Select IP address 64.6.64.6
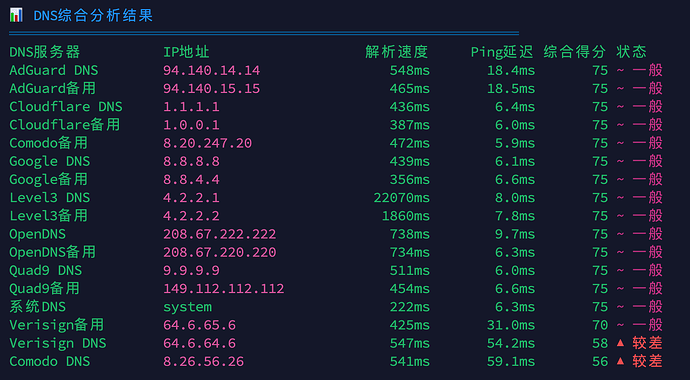Image resolution: width=690 pixels, height=380 pixels. (x=199, y=343)
